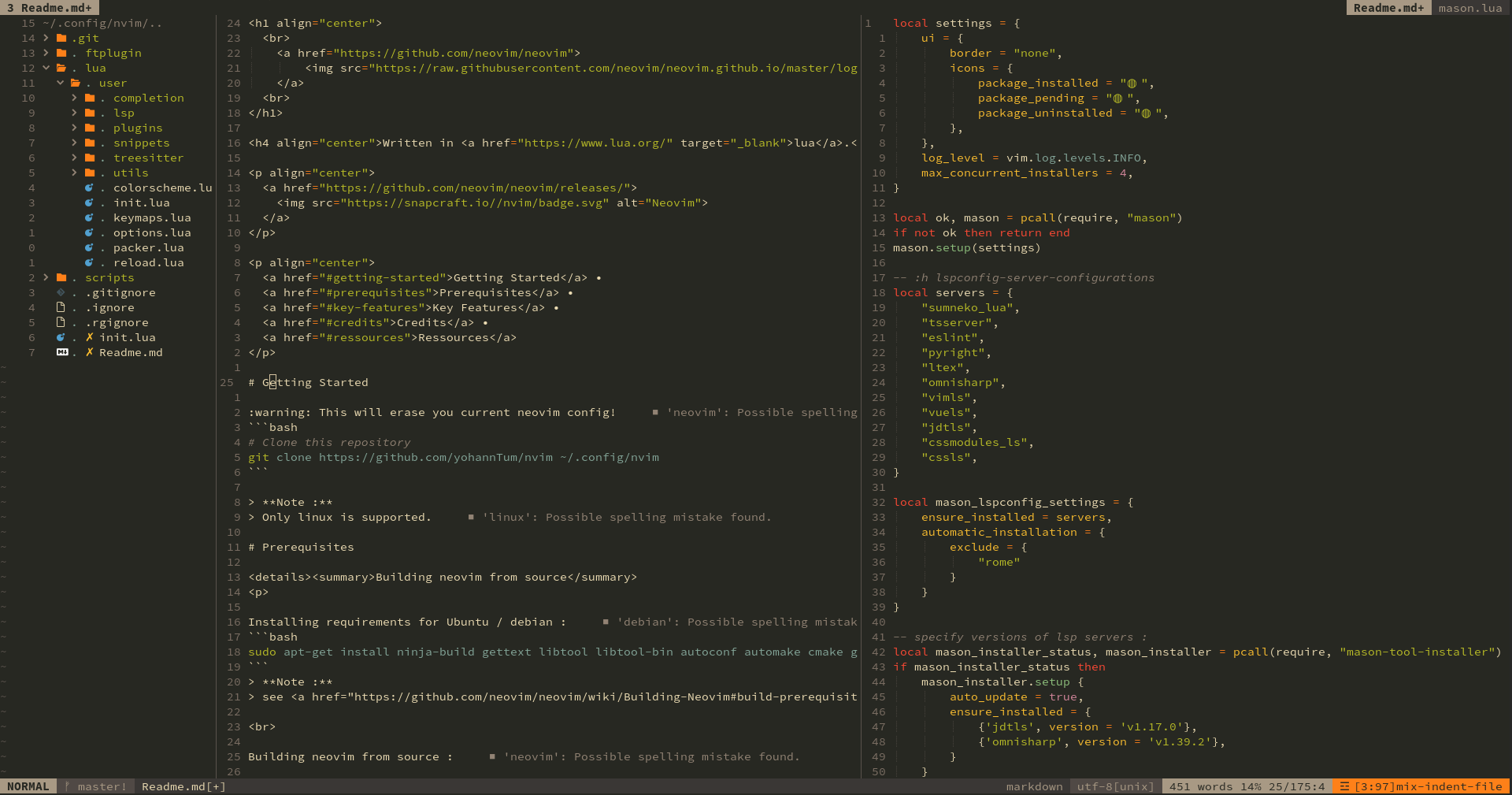1512x795 pixels.
Task: Click the Lua icon beside keymaps.lua
Action: pos(89,217)
